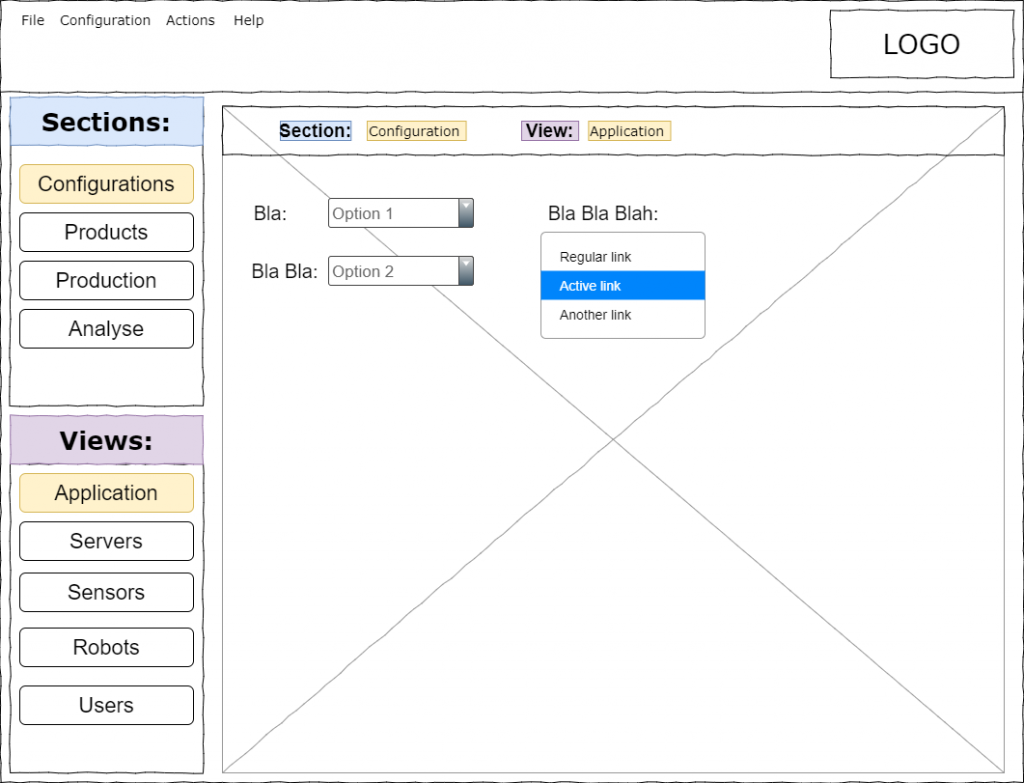
Task: Open the Help menu
Action: tap(248, 21)
